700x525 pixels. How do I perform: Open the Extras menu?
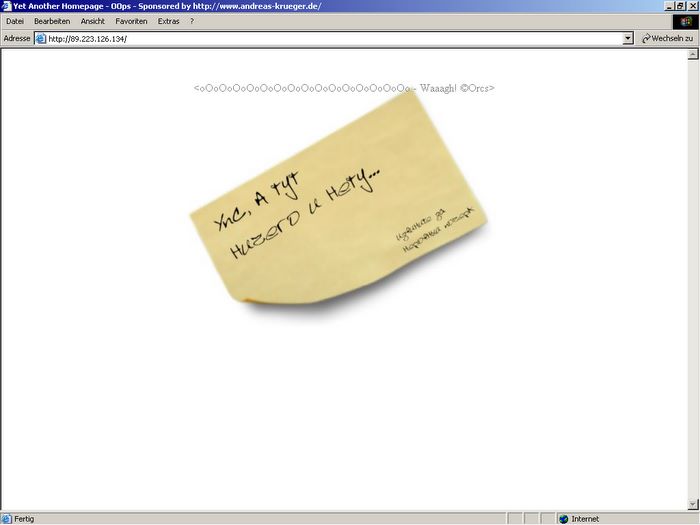(x=168, y=21)
